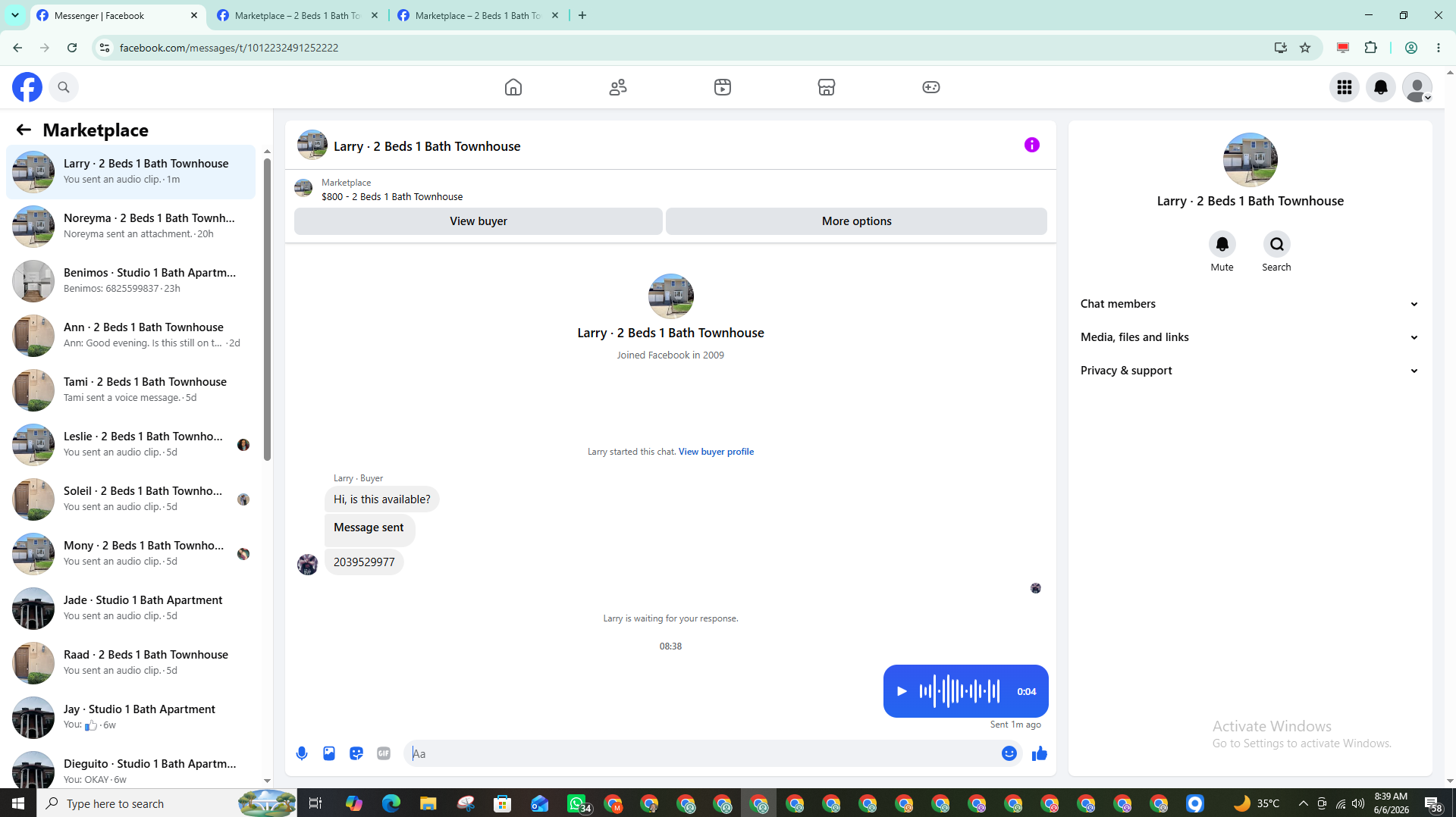Click the Facebook search magnifier icon
The width and height of the screenshot is (1456, 817).
tap(64, 87)
